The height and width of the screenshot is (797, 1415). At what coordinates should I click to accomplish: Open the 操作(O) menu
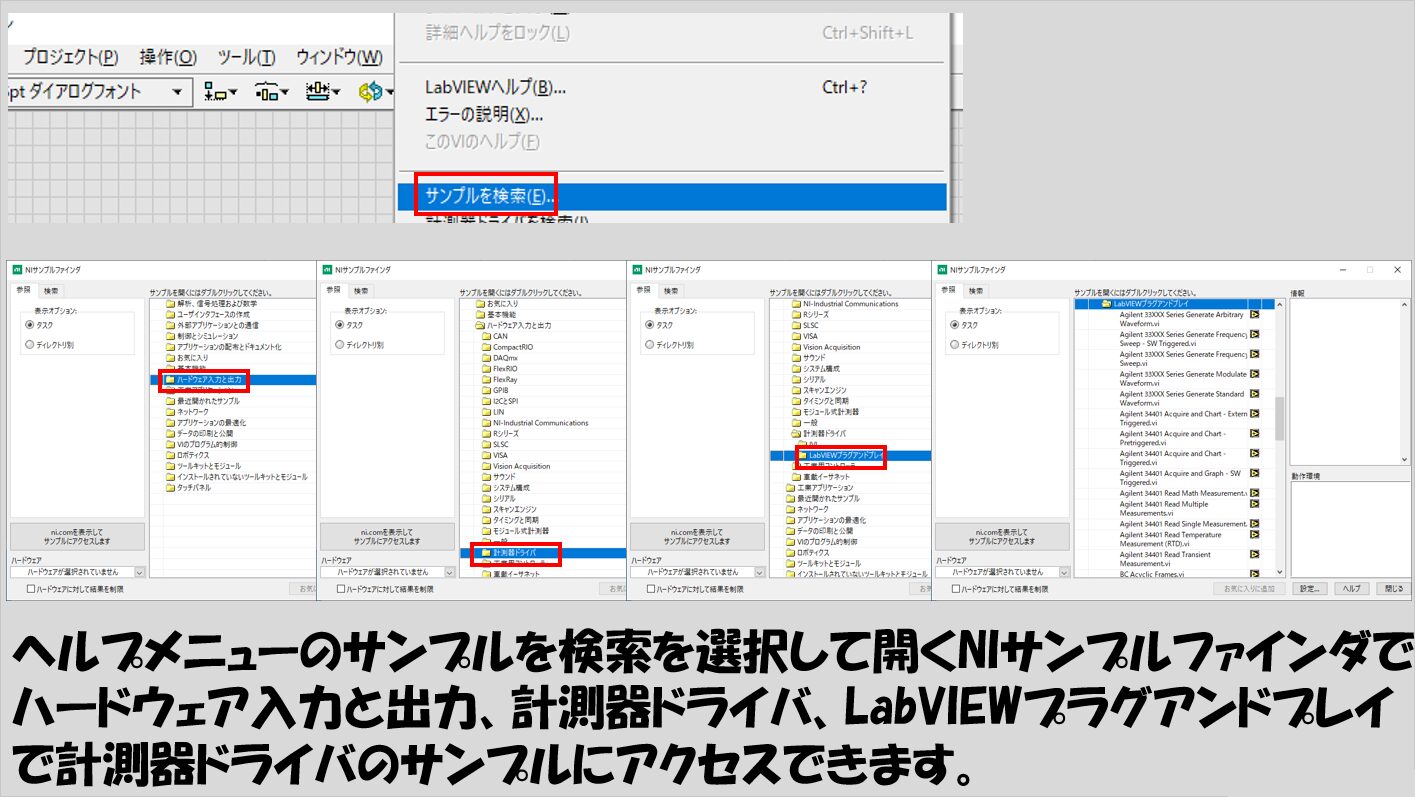[168, 57]
